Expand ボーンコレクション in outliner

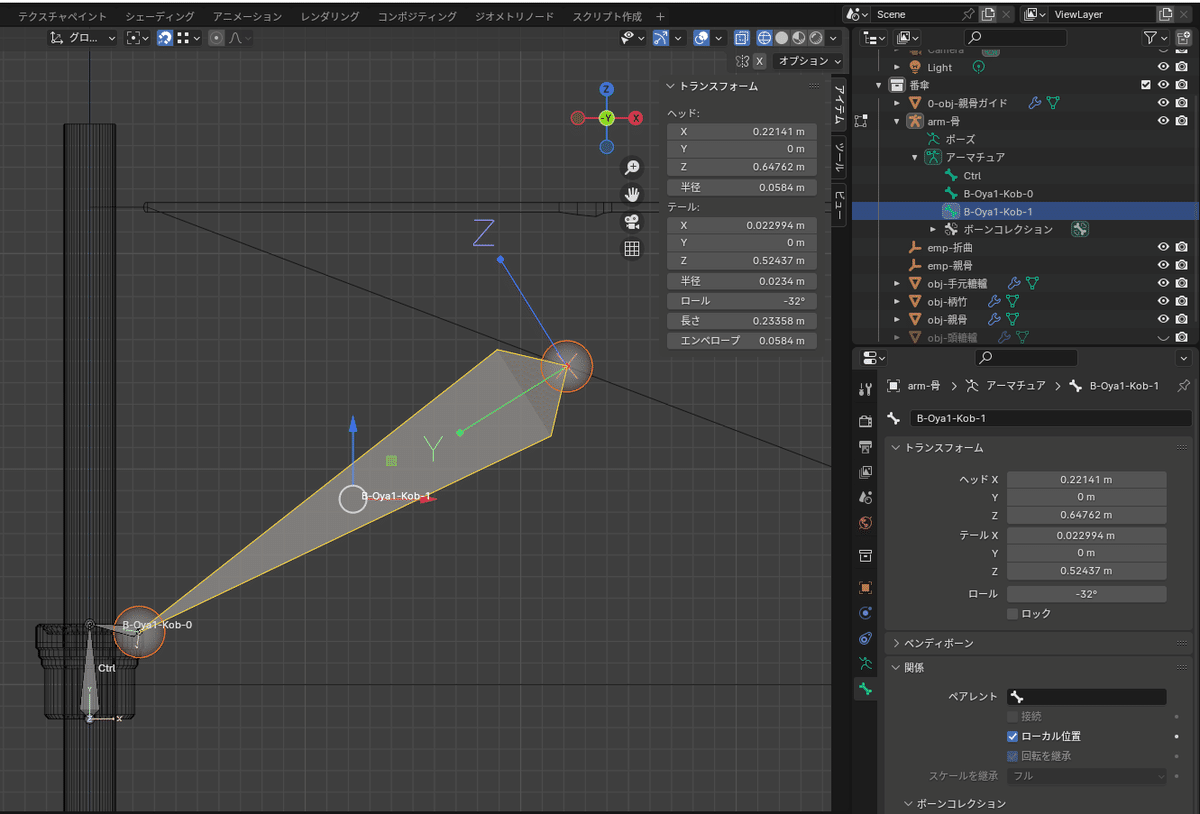pos(933,229)
